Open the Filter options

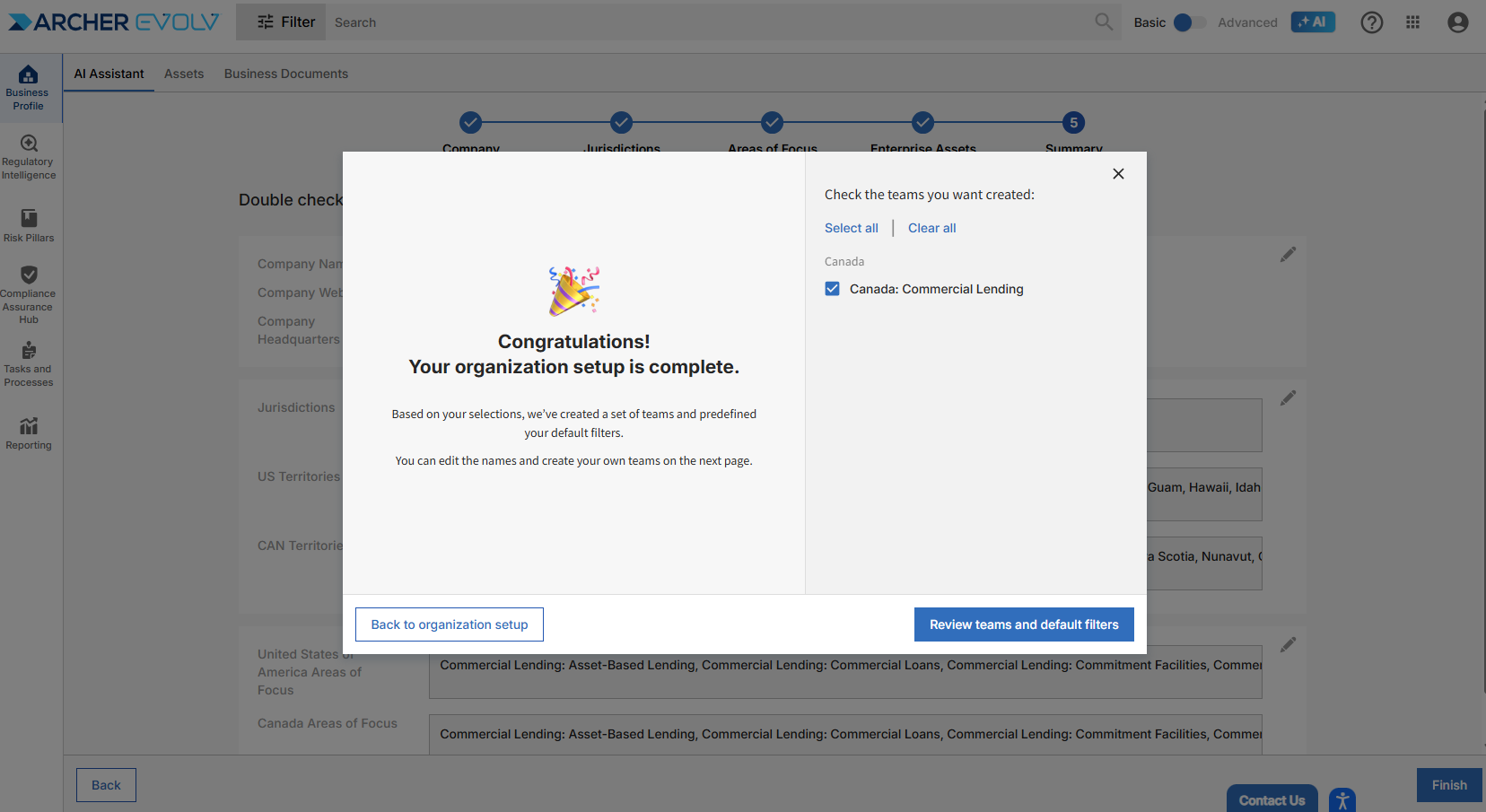(285, 22)
